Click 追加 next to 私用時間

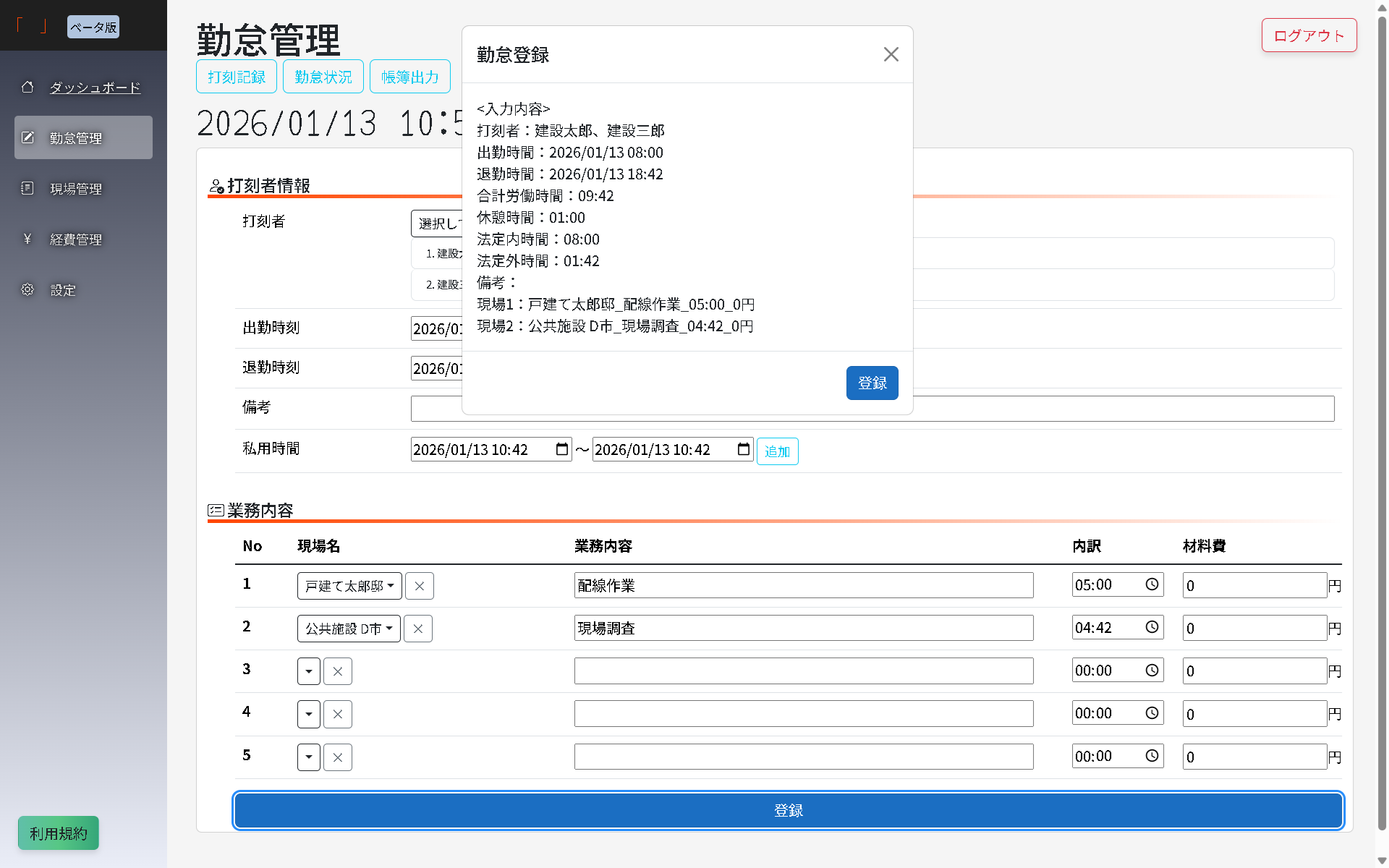(x=777, y=451)
